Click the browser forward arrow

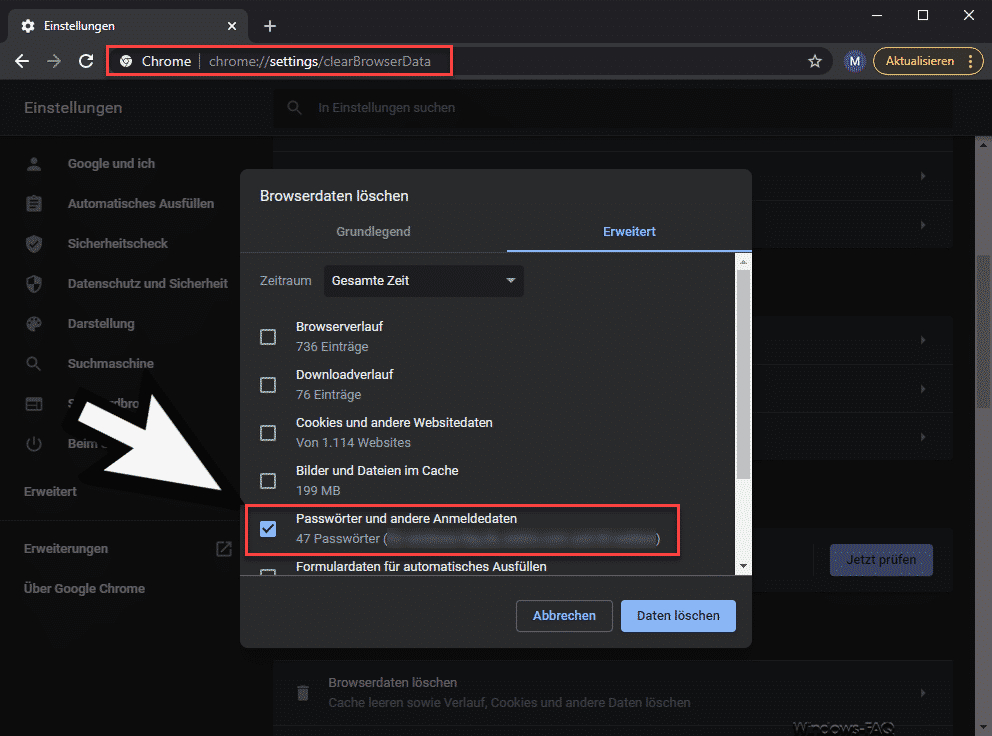(x=54, y=61)
